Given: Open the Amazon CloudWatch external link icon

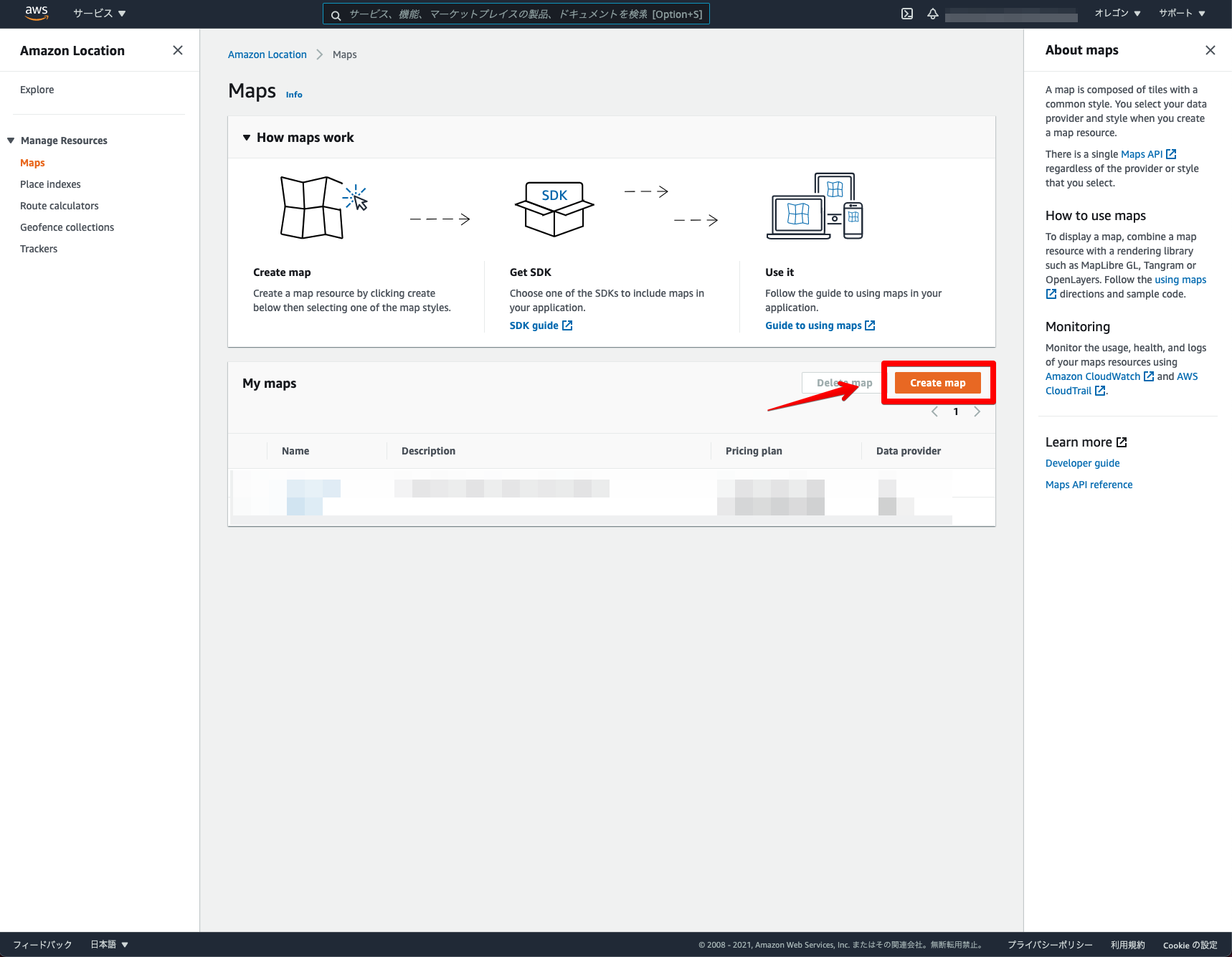Looking at the screenshot, I should [1148, 376].
